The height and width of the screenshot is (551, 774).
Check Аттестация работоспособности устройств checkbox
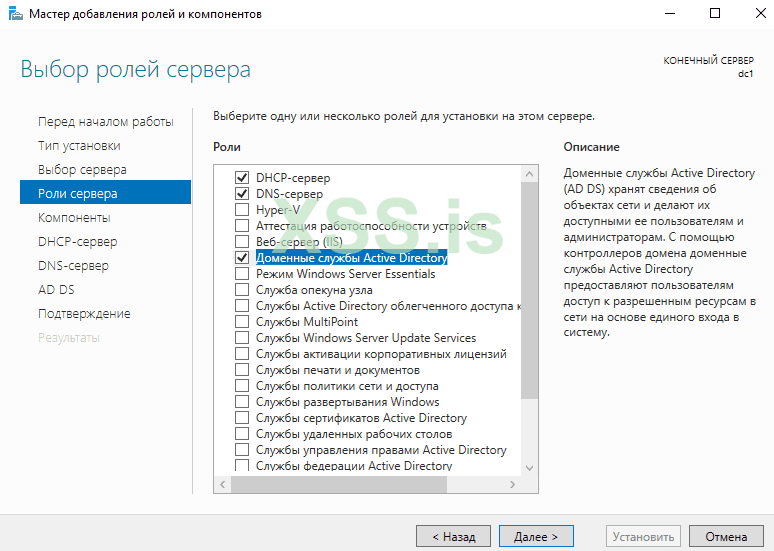tap(242, 226)
